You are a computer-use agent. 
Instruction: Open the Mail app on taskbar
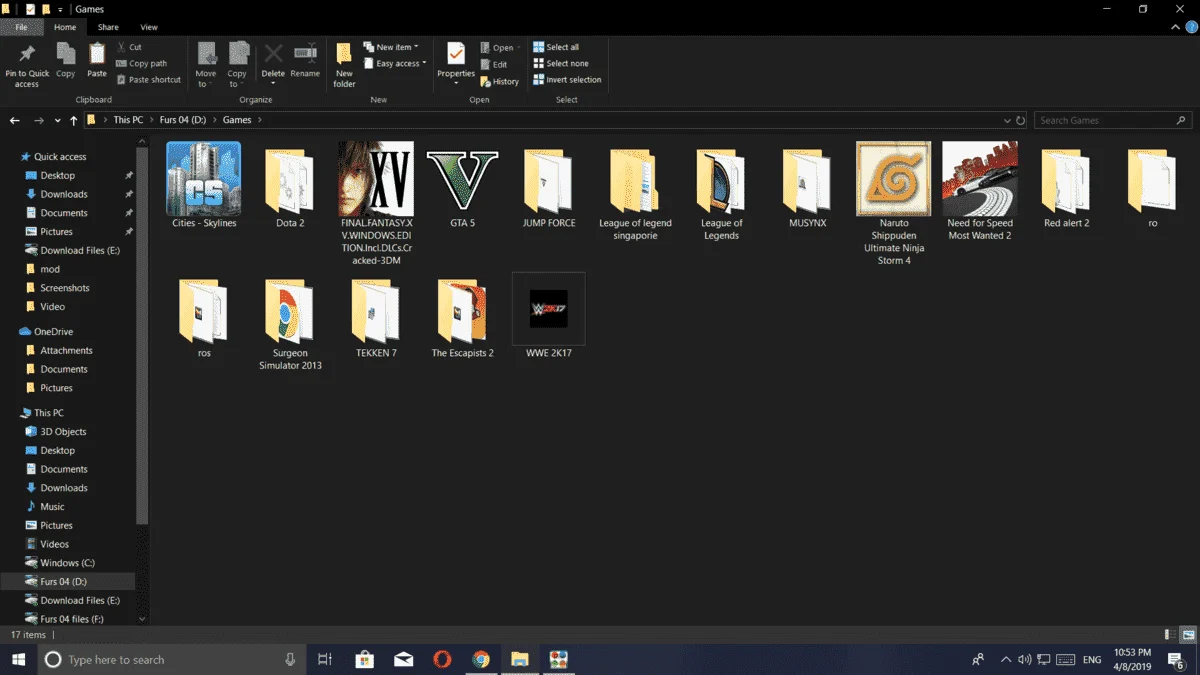[403, 659]
